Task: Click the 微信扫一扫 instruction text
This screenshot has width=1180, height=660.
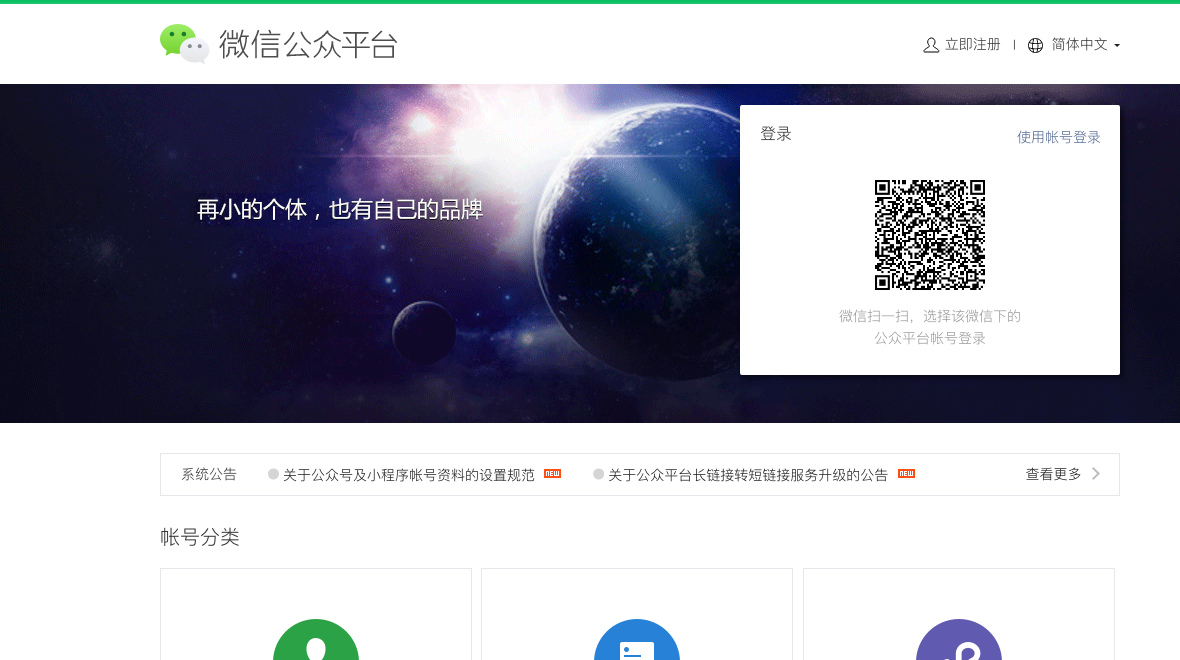Action: click(929, 327)
